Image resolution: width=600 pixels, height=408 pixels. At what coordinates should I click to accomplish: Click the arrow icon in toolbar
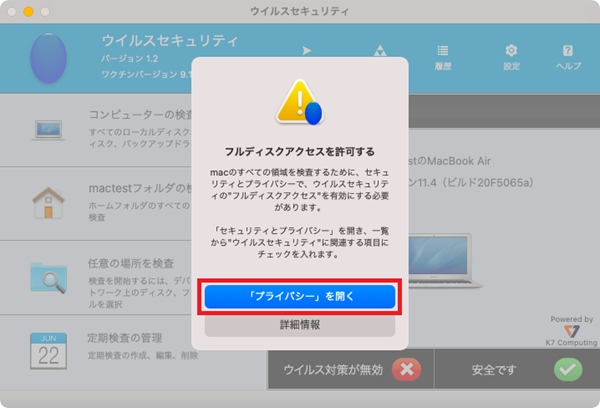click(x=307, y=51)
